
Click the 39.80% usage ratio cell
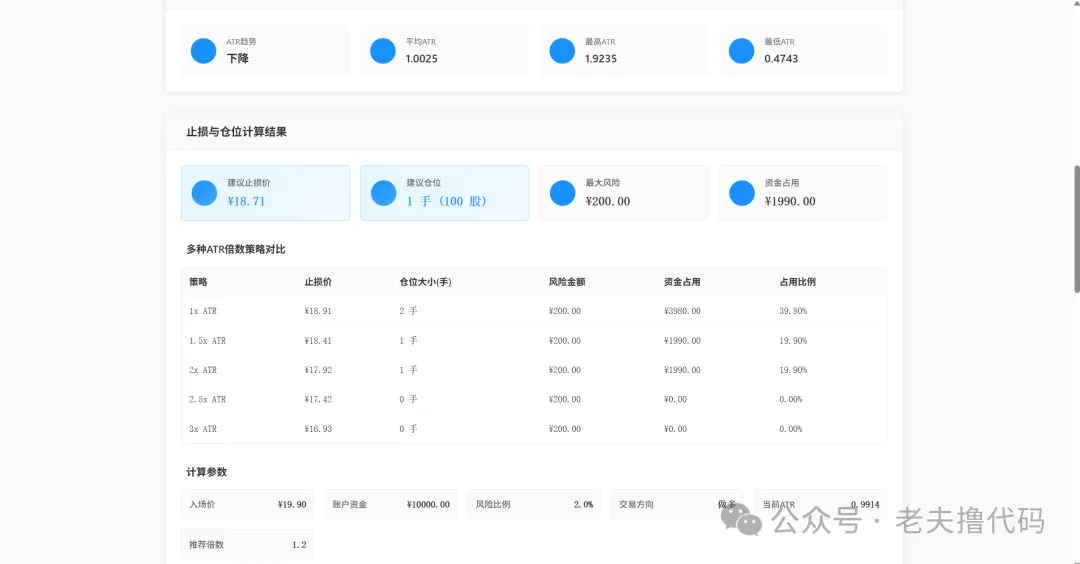pyautogui.click(x=793, y=311)
